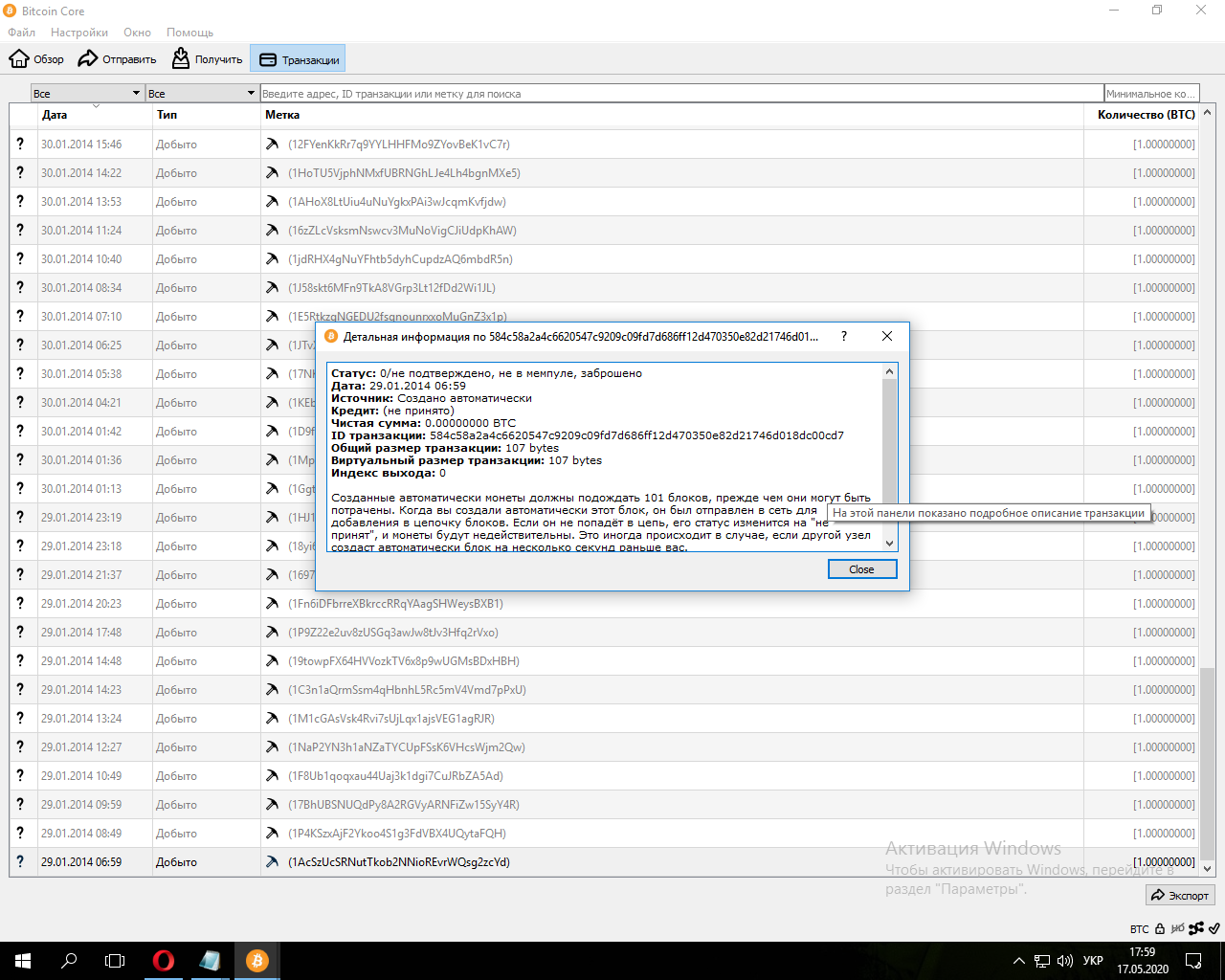Focus the address or transaction ID search field

pyautogui.click(x=681, y=93)
